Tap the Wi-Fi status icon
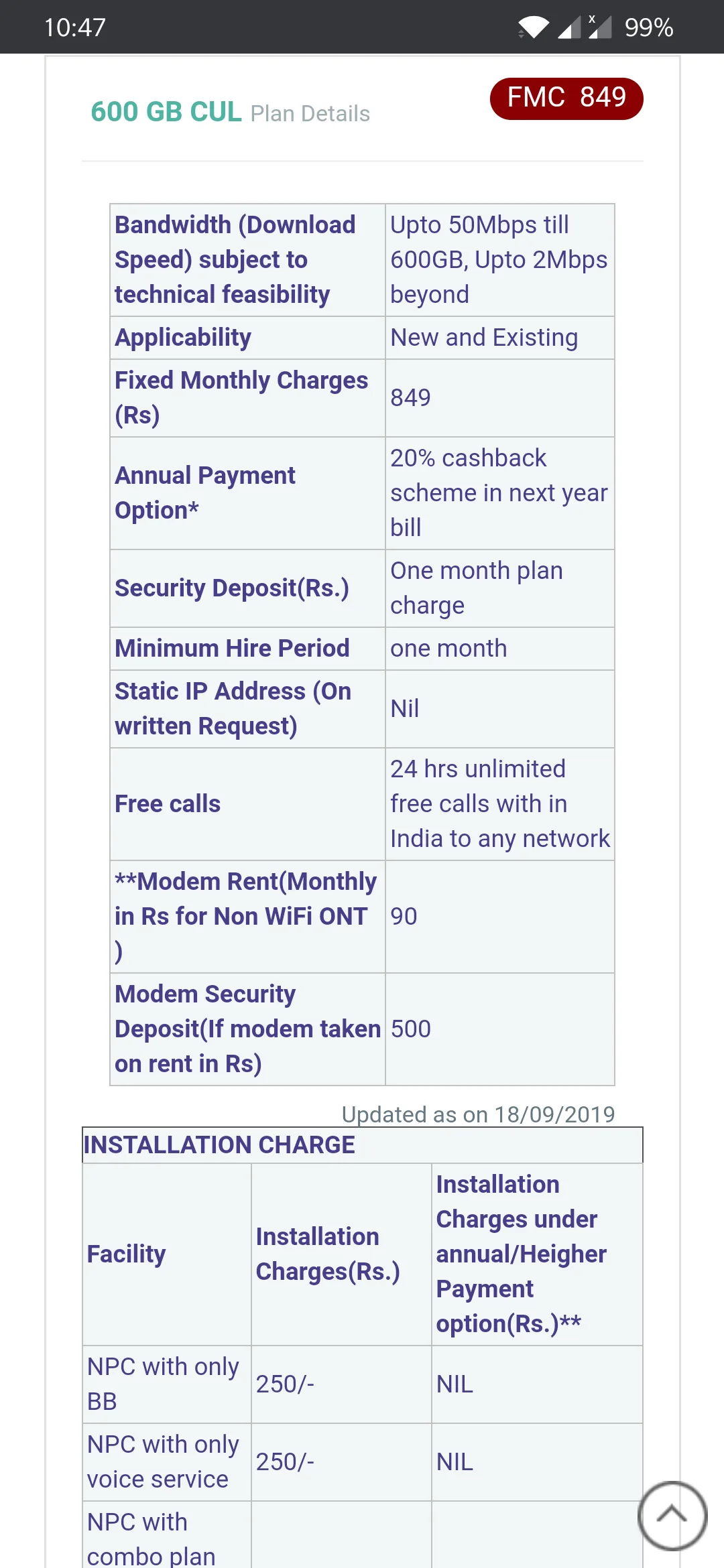Screen dimensions: 724x1568 tap(533, 27)
